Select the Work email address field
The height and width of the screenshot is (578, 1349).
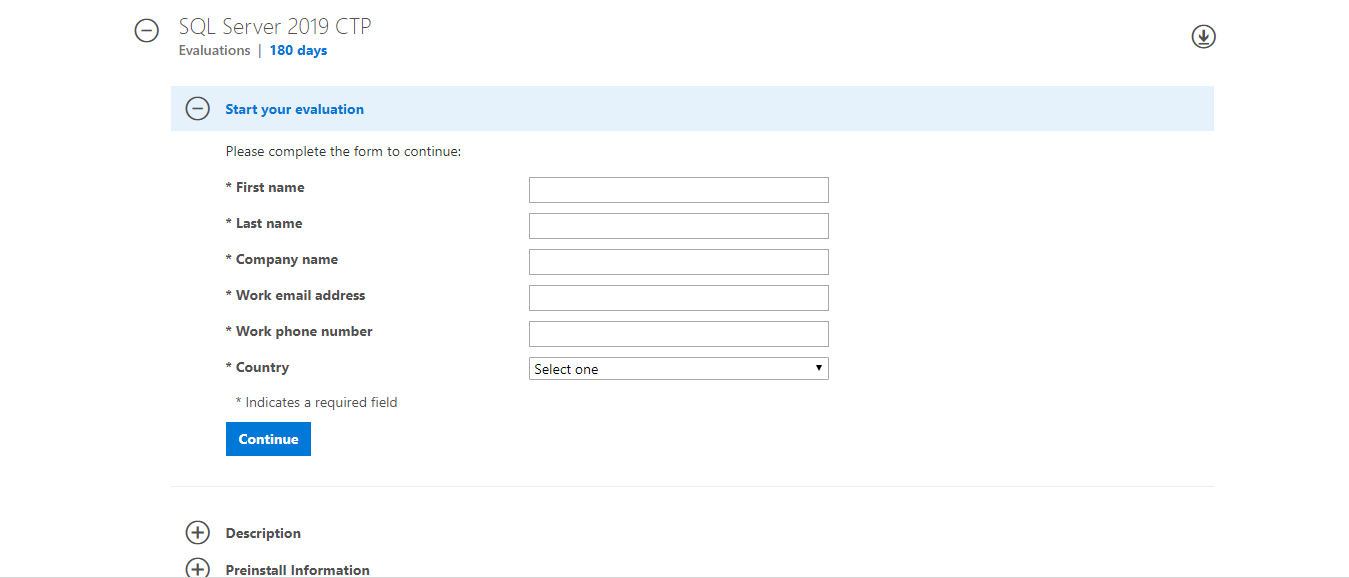pyautogui.click(x=678, y=298)
